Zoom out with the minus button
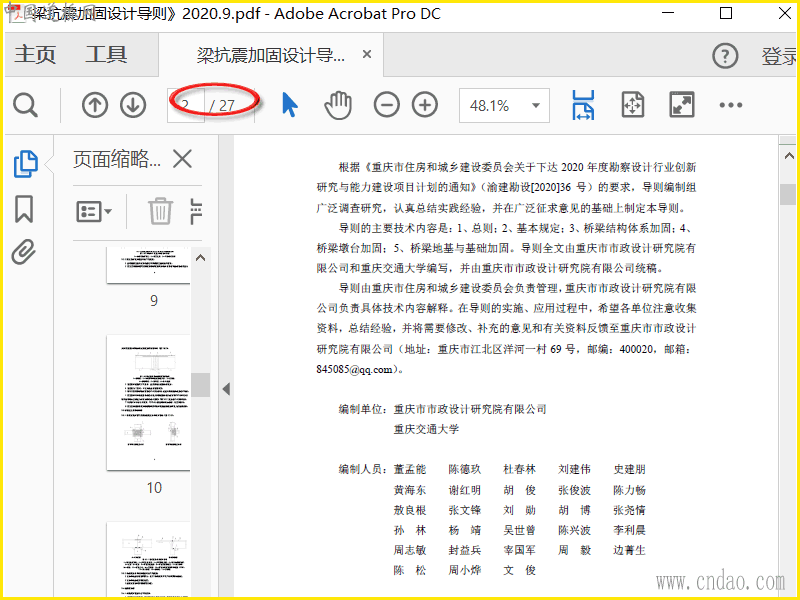The height and width of the screenshot is (600, 800). [x=387, y=105]
